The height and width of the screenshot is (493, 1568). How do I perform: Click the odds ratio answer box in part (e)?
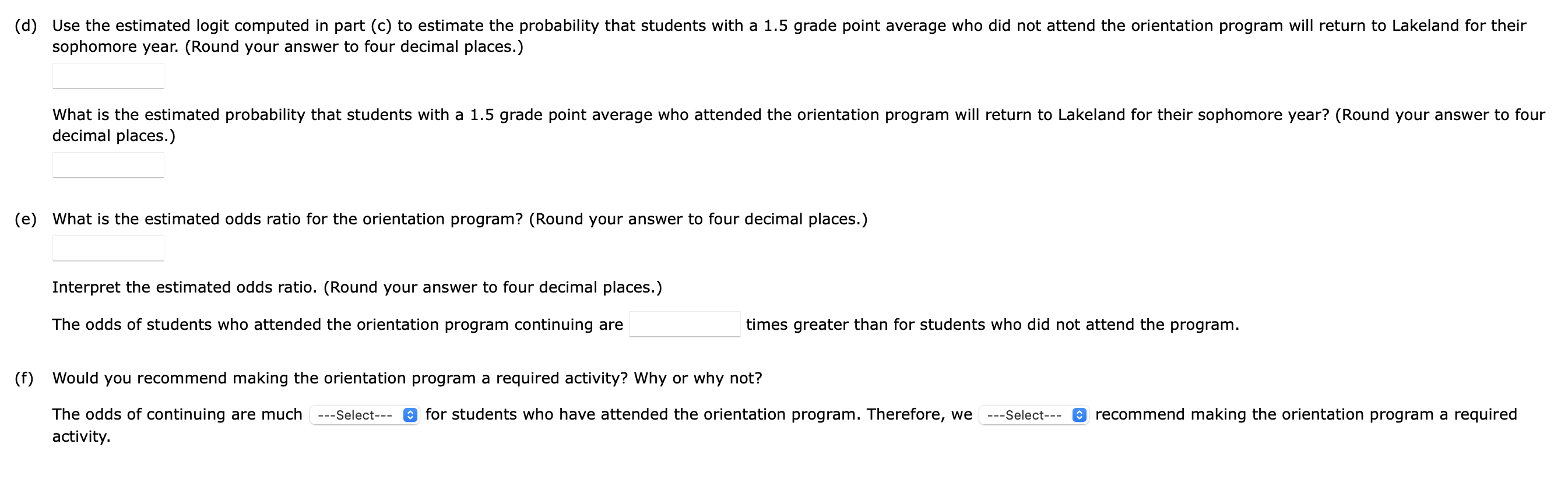108,248
